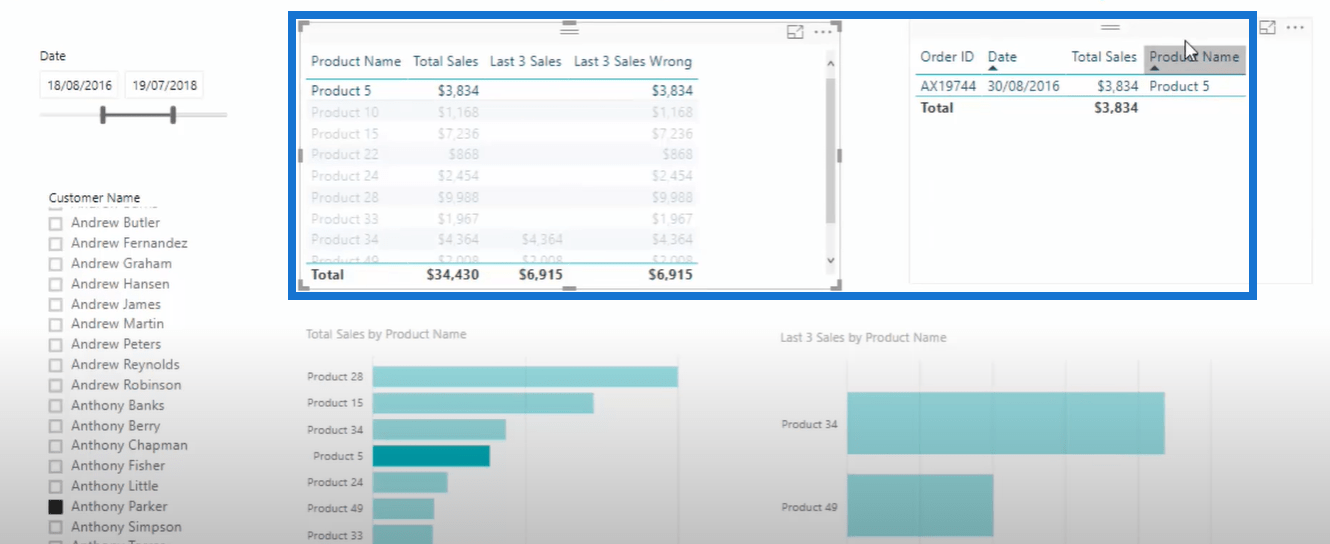Select the Product 22 row in table

click(x=502, y=155)
